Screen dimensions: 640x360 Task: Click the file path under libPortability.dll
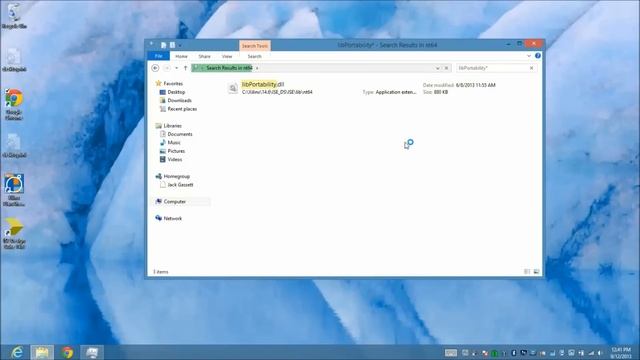click(277, 92)
